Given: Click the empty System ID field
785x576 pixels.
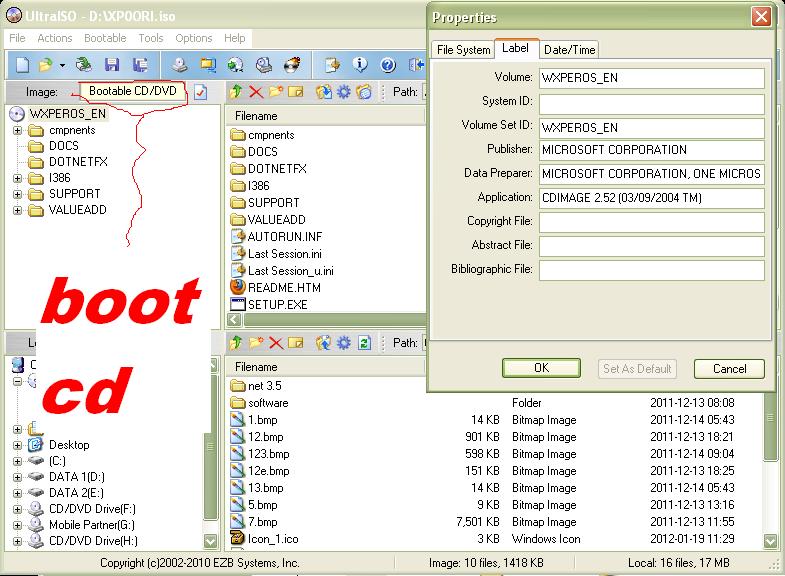Looking at the screenshot, I should tap(652, 103).
